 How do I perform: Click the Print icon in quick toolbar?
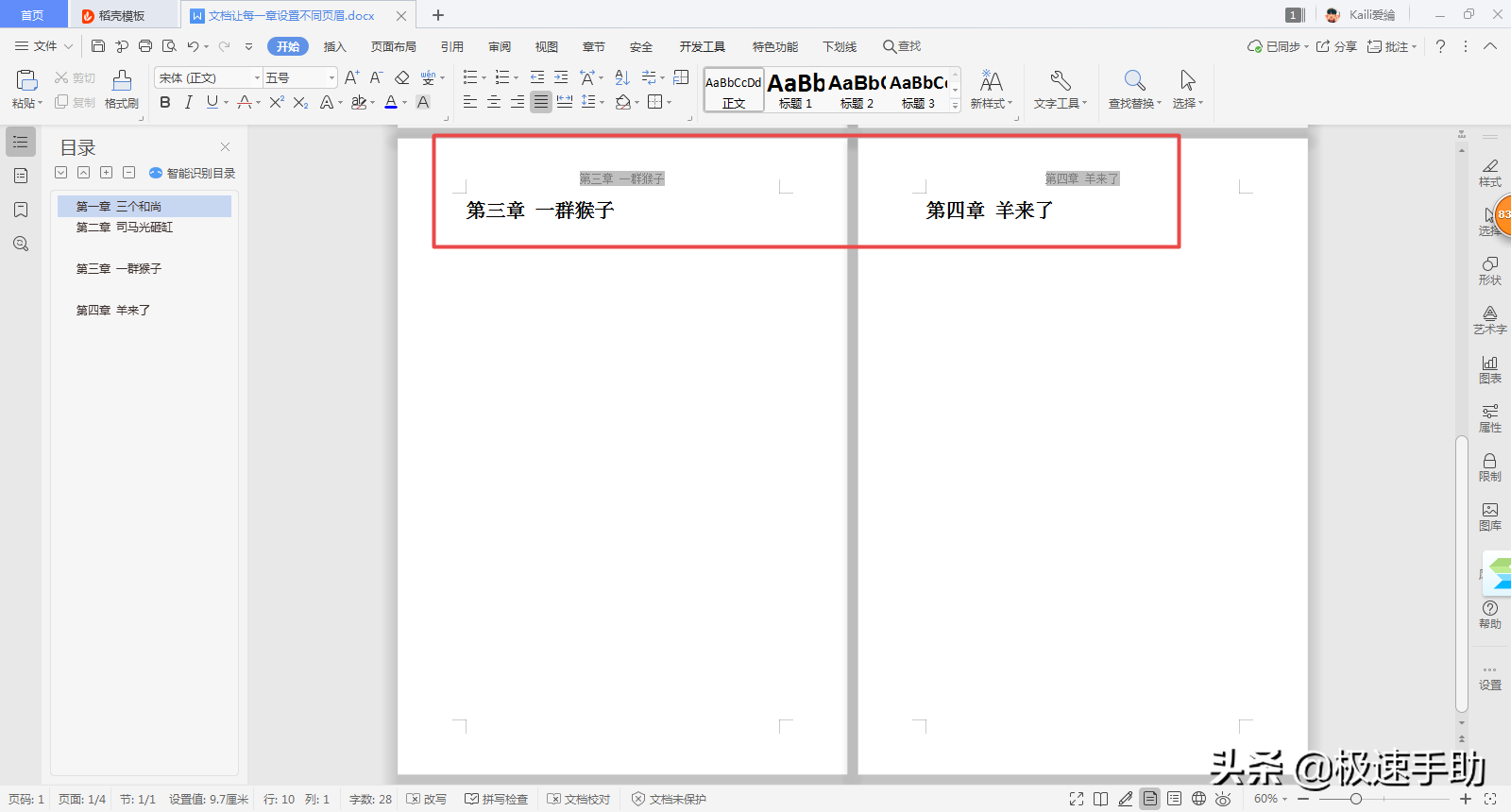[145, 45]
